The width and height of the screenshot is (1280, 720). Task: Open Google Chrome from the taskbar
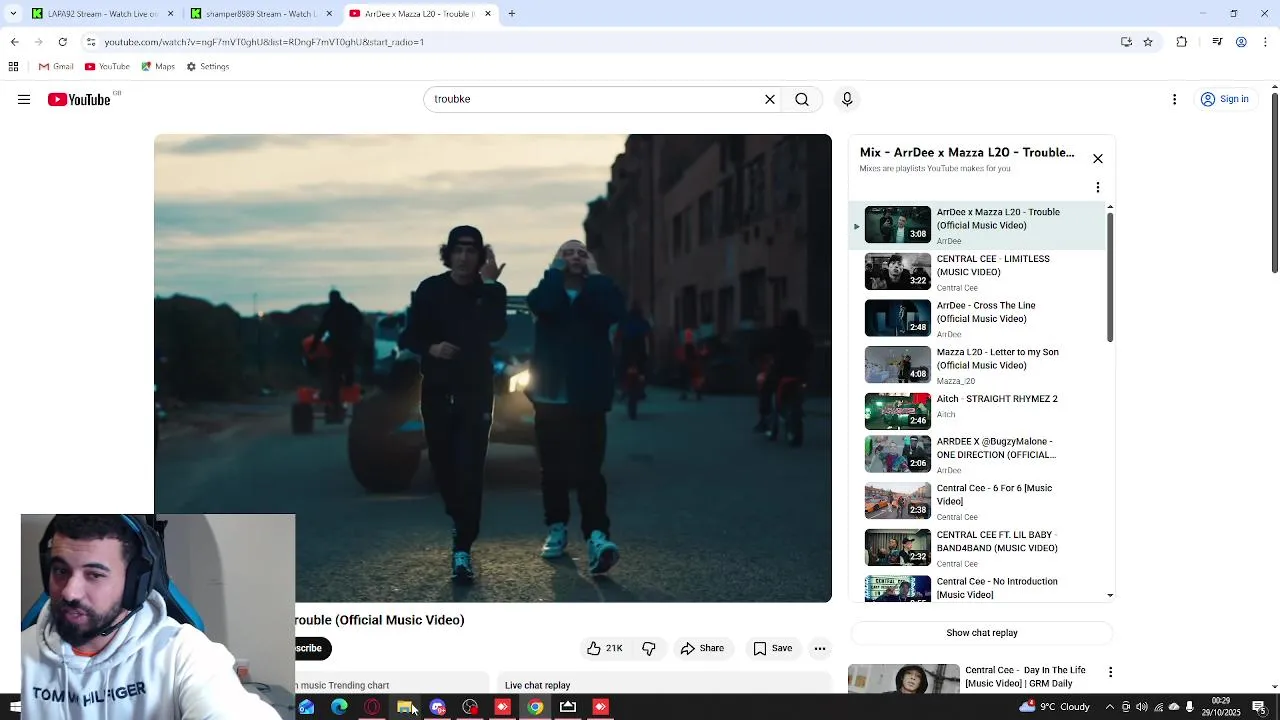tap(535, 707)
